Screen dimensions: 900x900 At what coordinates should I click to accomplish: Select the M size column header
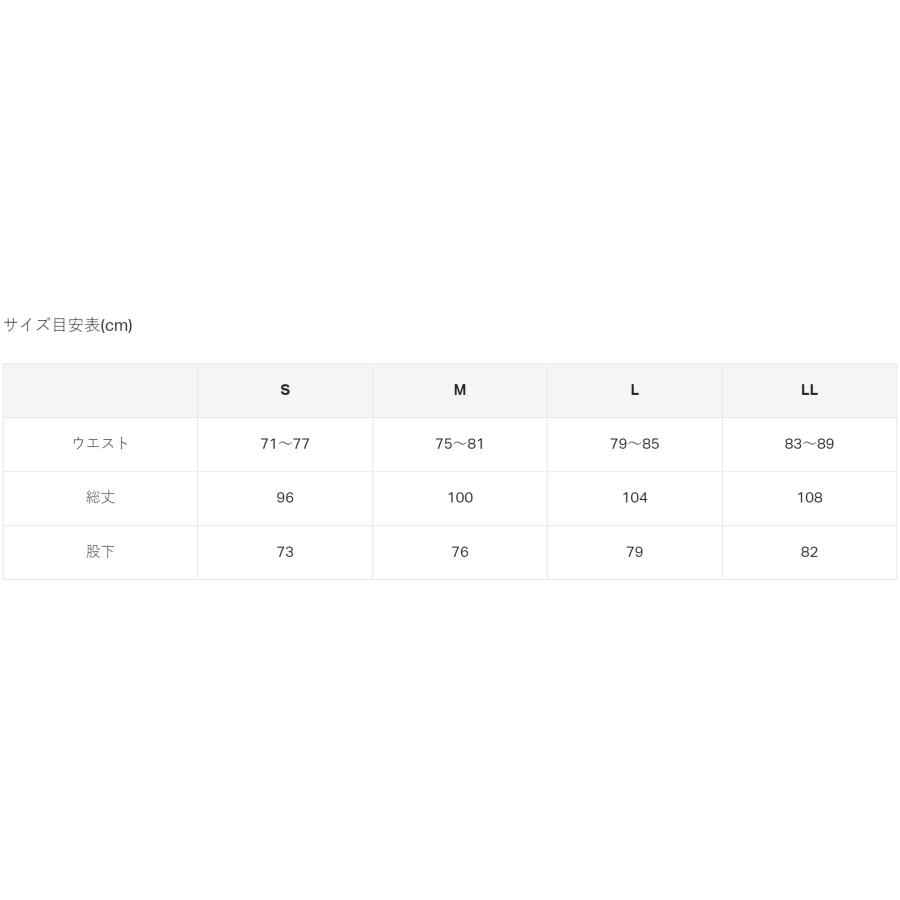click(x=460, y=390)
